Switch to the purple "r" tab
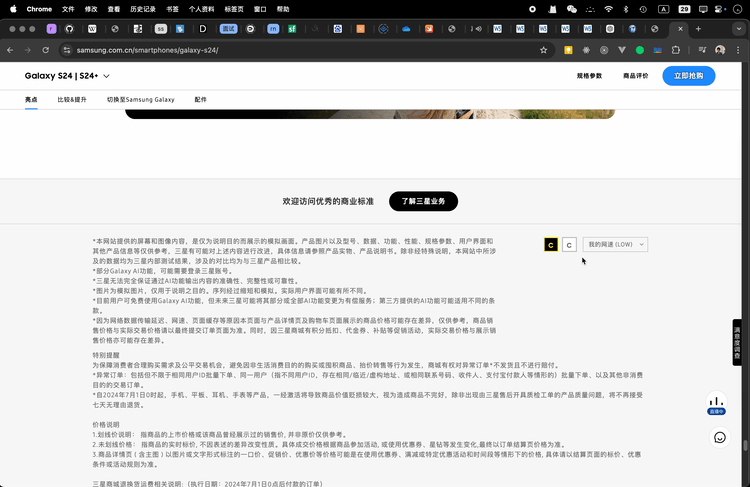The width and height of the screenshot is (750, 487). point(51,29)
